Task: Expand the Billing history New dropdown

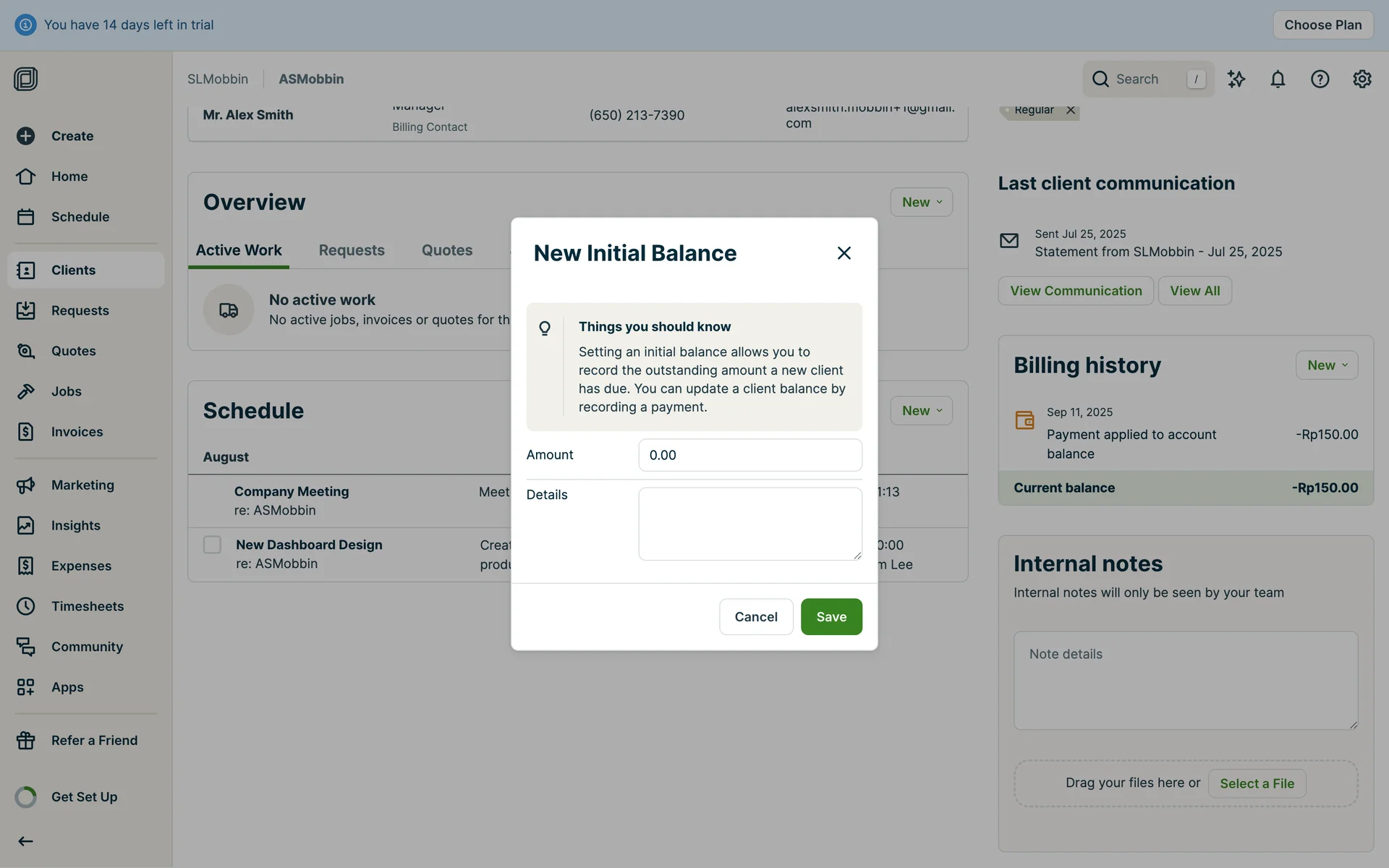Action: [x=1326, y=365]
